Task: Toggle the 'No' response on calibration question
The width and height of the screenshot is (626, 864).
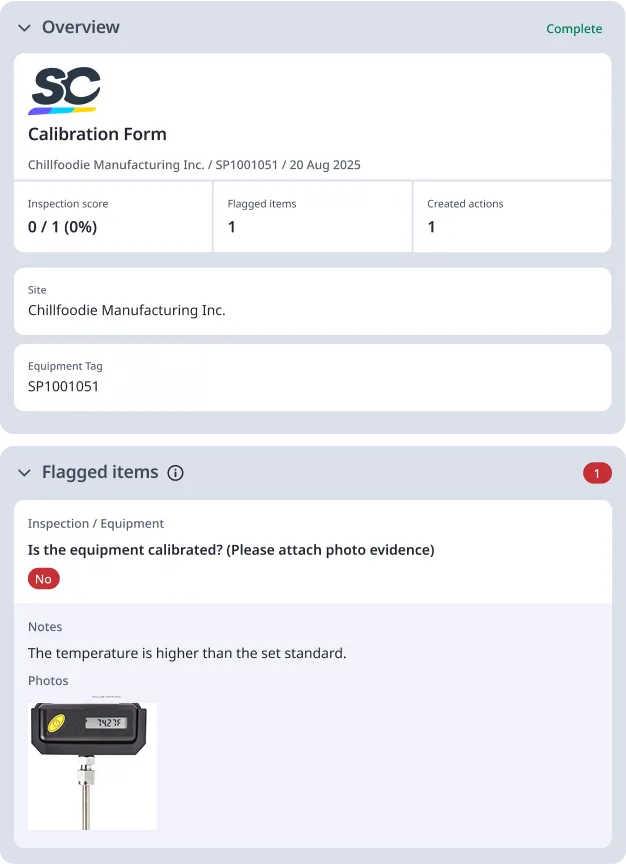Action: pyautogui.click(x=43, y=578)
